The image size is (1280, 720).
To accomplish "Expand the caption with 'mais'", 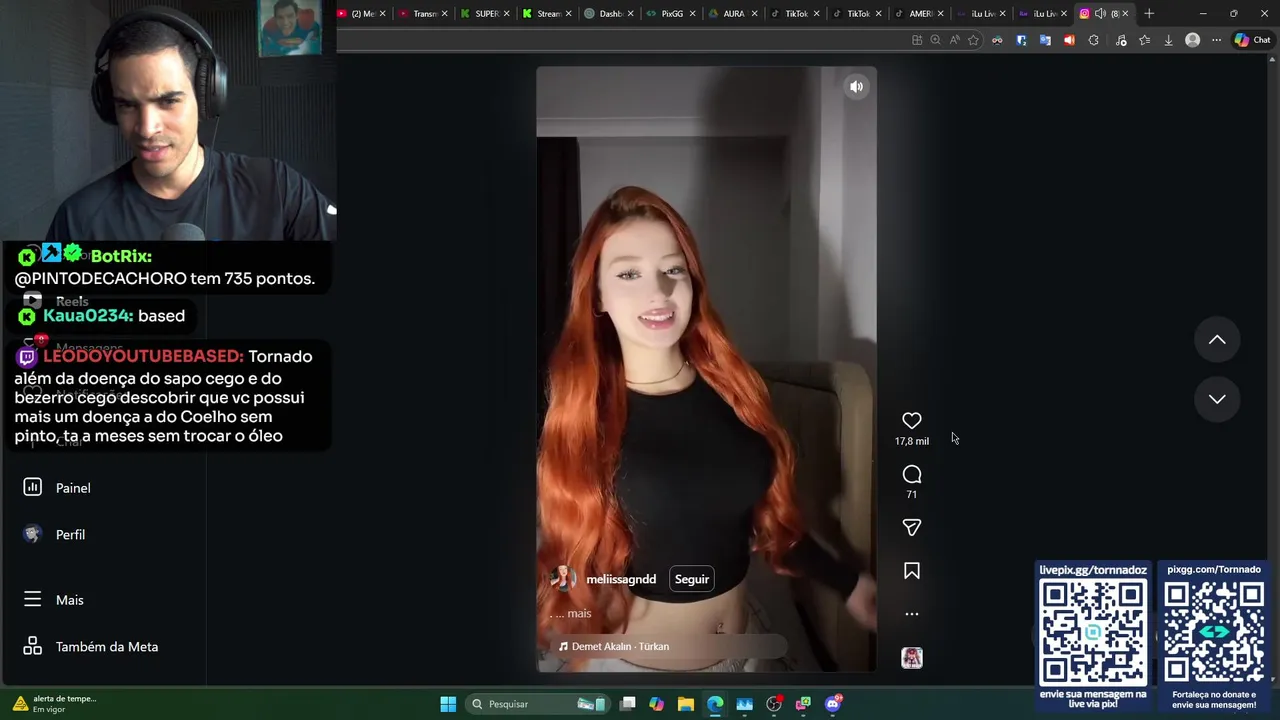I will [x=579, y=613].
